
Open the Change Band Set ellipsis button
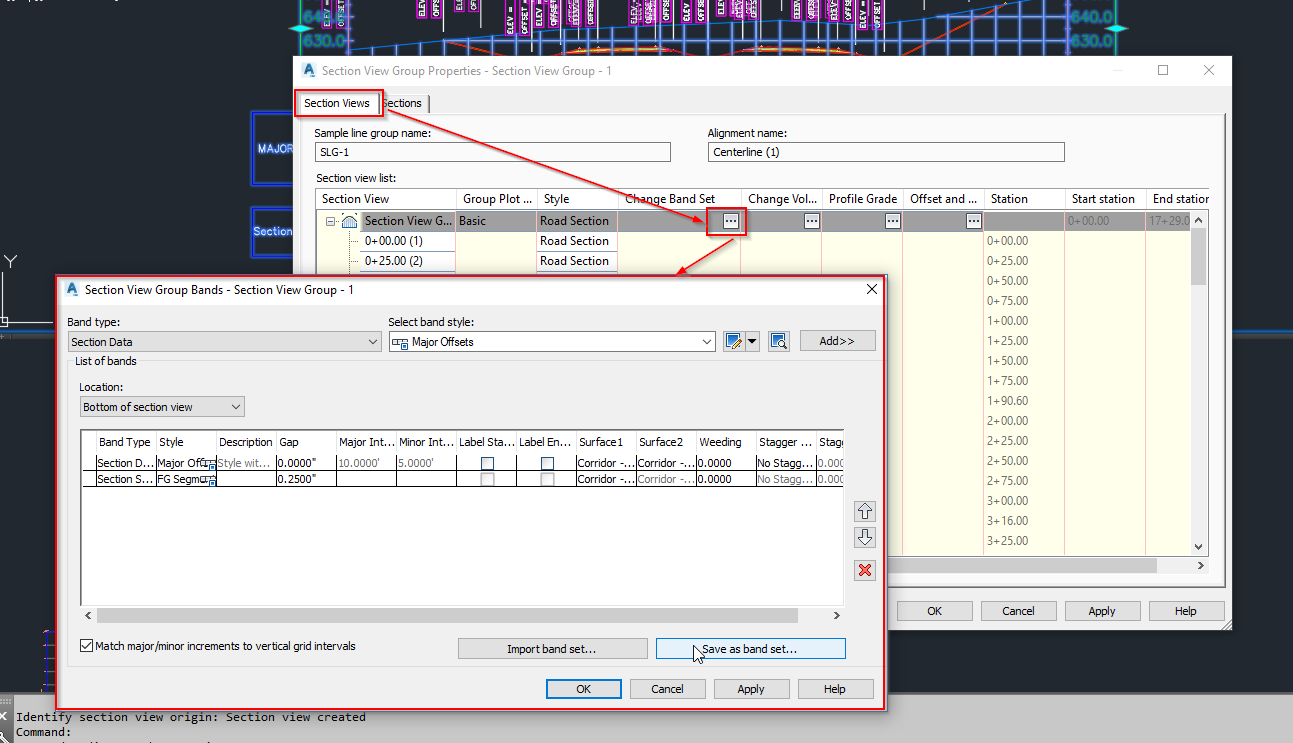(x=728, y=221)
